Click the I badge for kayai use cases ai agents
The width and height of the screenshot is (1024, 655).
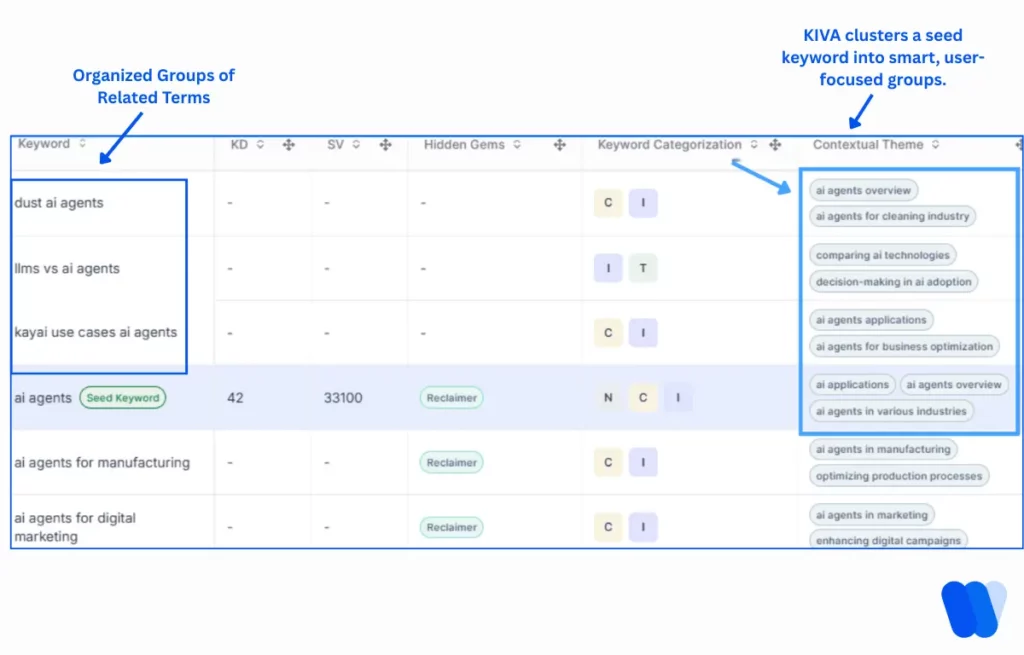(643, 333)
